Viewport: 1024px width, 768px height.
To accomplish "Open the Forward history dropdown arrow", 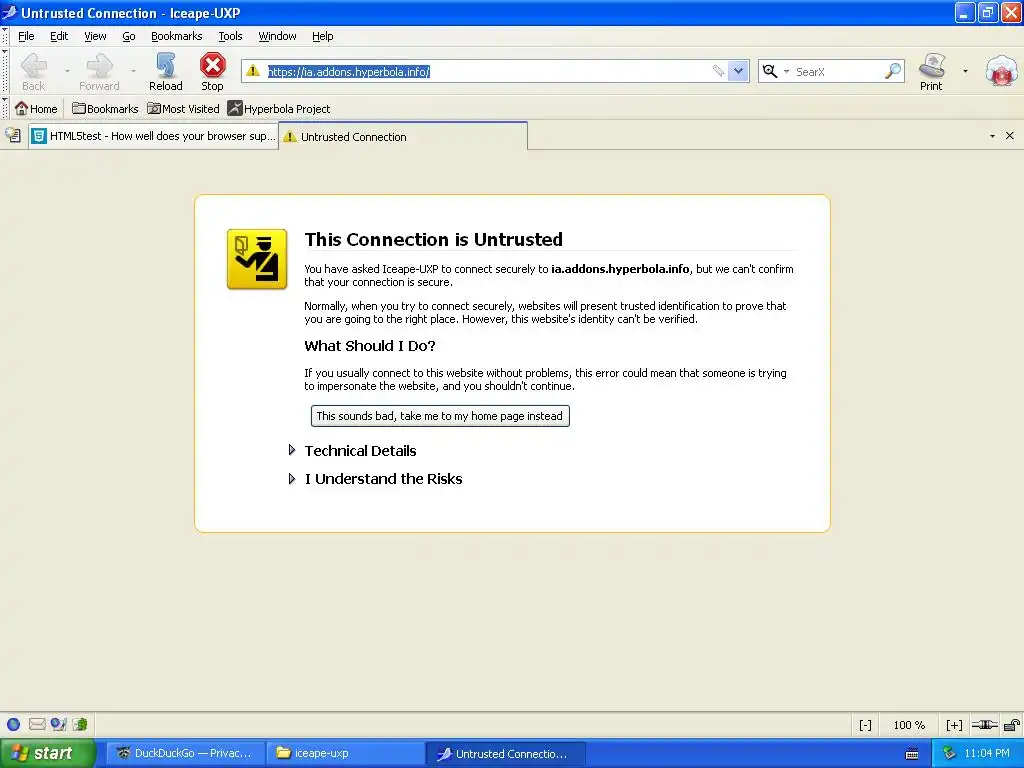I will click(x=133, y=71).
